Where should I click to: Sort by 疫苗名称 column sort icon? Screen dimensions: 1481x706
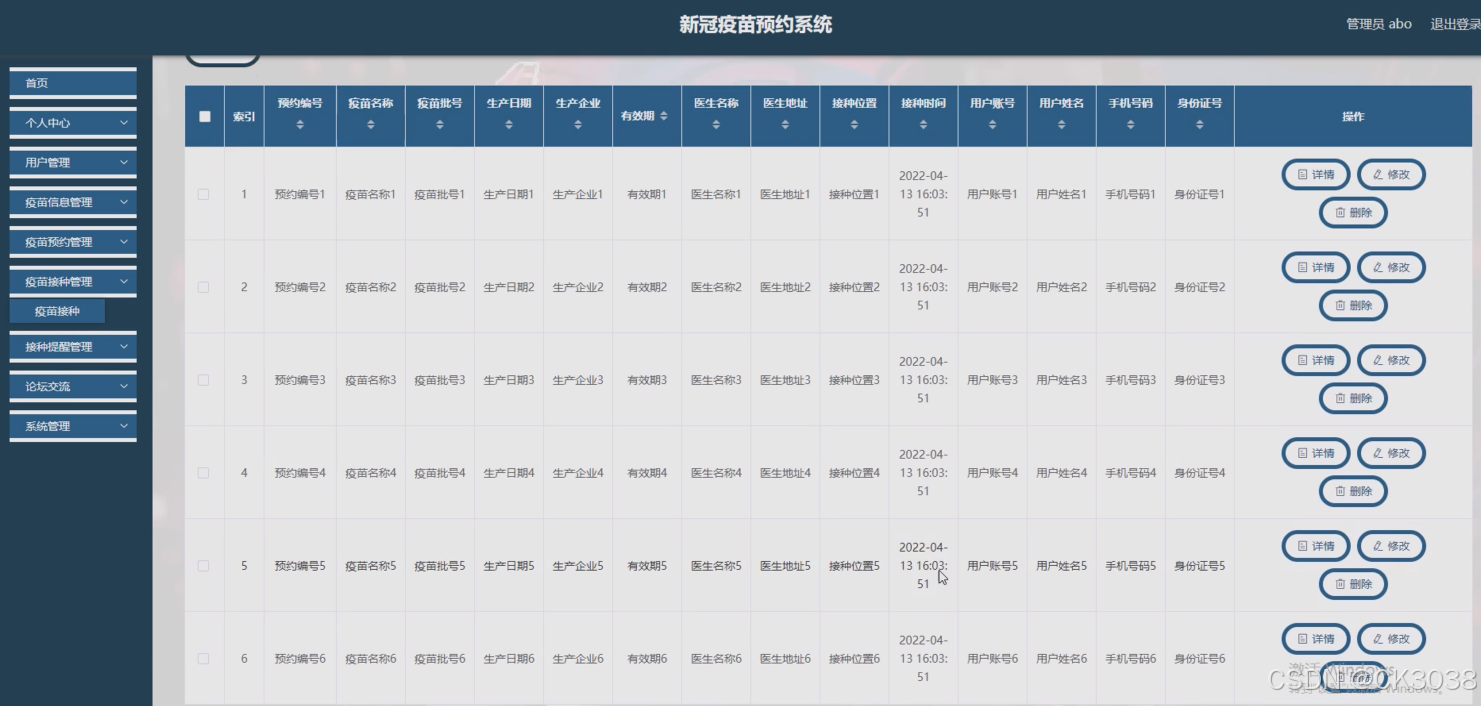pyautogui.click(x=371, y=125)
